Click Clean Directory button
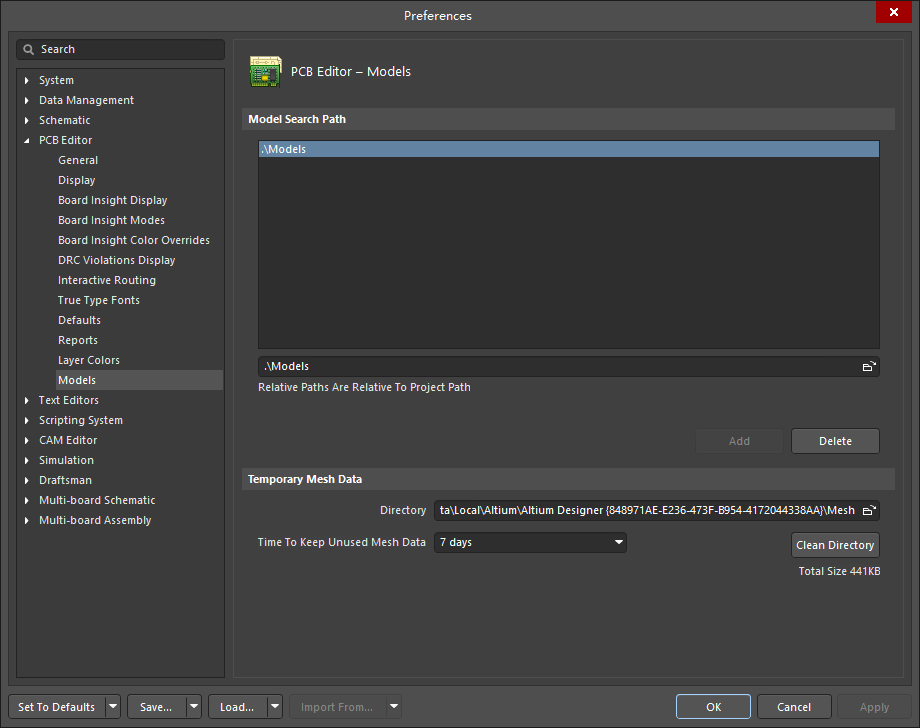The height and width of the screenshot is (728, 920). pos(835,545)
